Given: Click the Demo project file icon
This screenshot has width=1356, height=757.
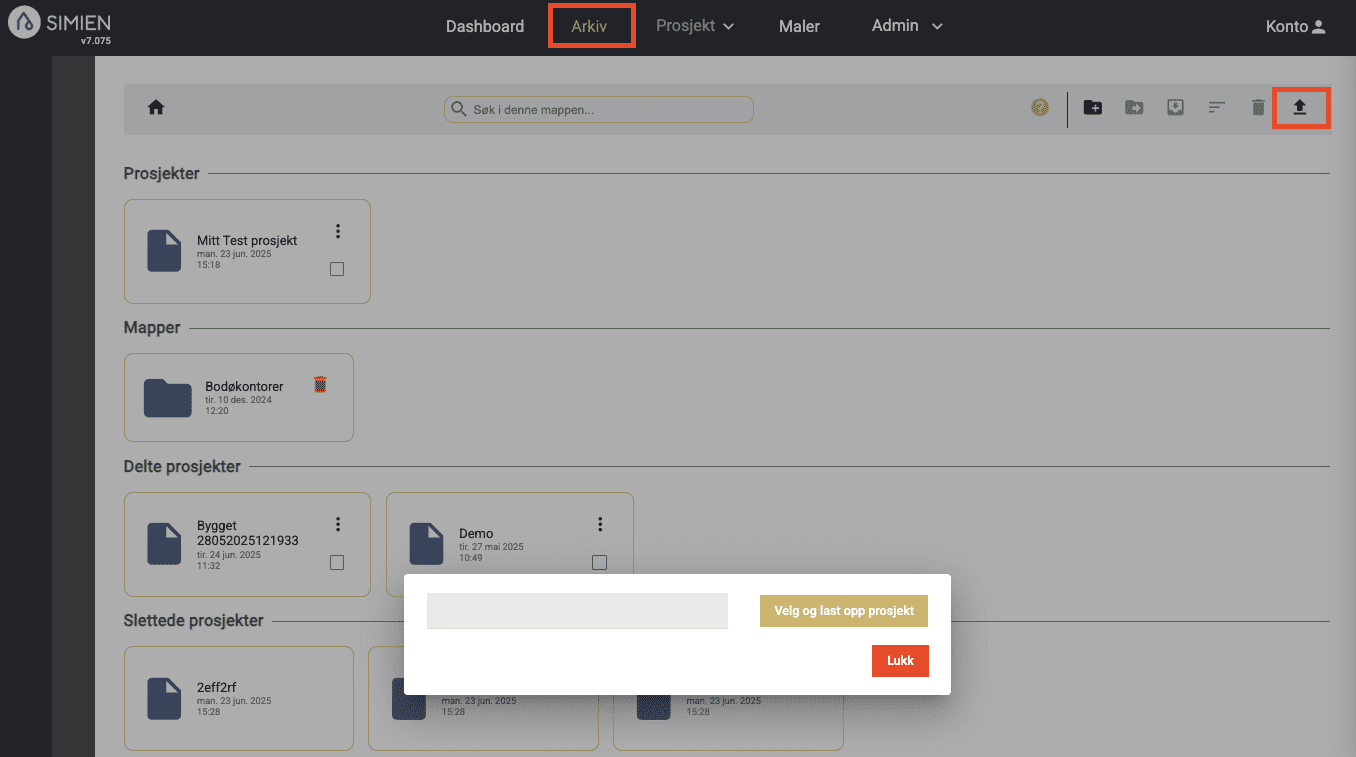Looking at the screenshot, I should click(426, 544).
